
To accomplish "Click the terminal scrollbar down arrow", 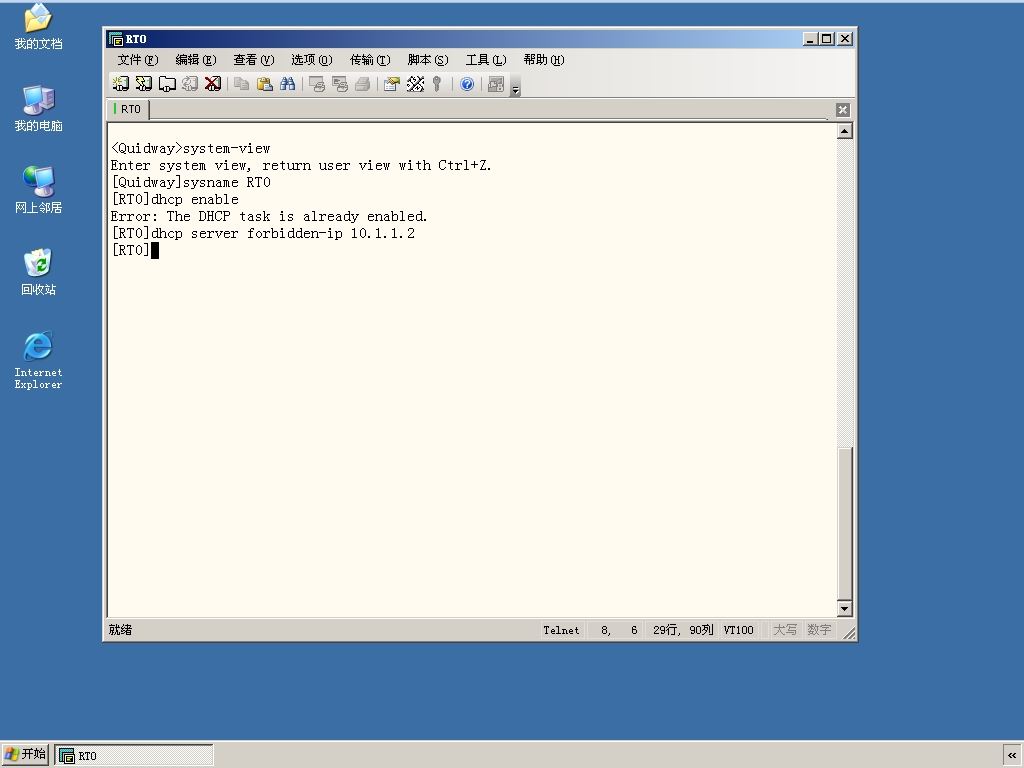I will [x=844, y=609].
